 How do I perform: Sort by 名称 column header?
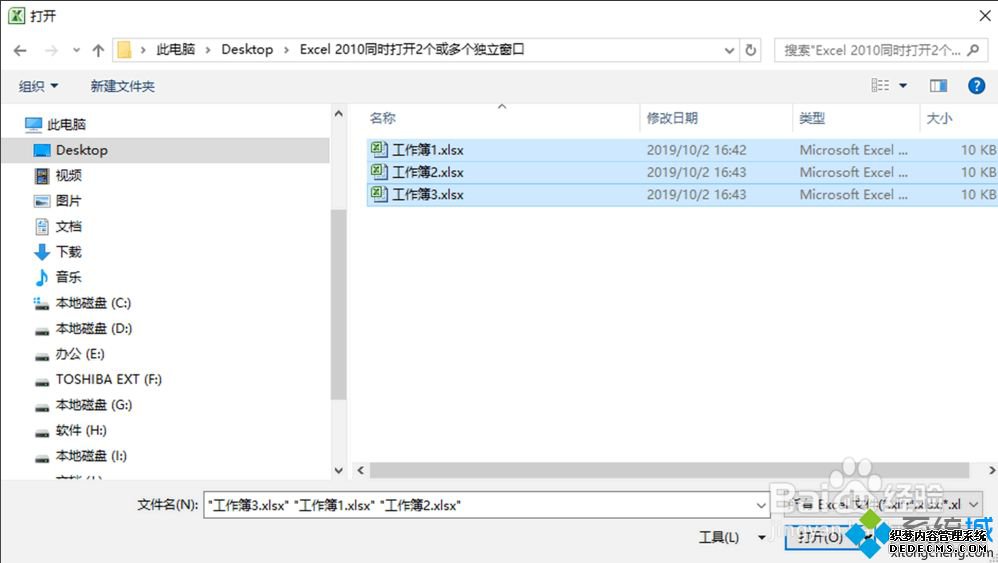point(383,118)
